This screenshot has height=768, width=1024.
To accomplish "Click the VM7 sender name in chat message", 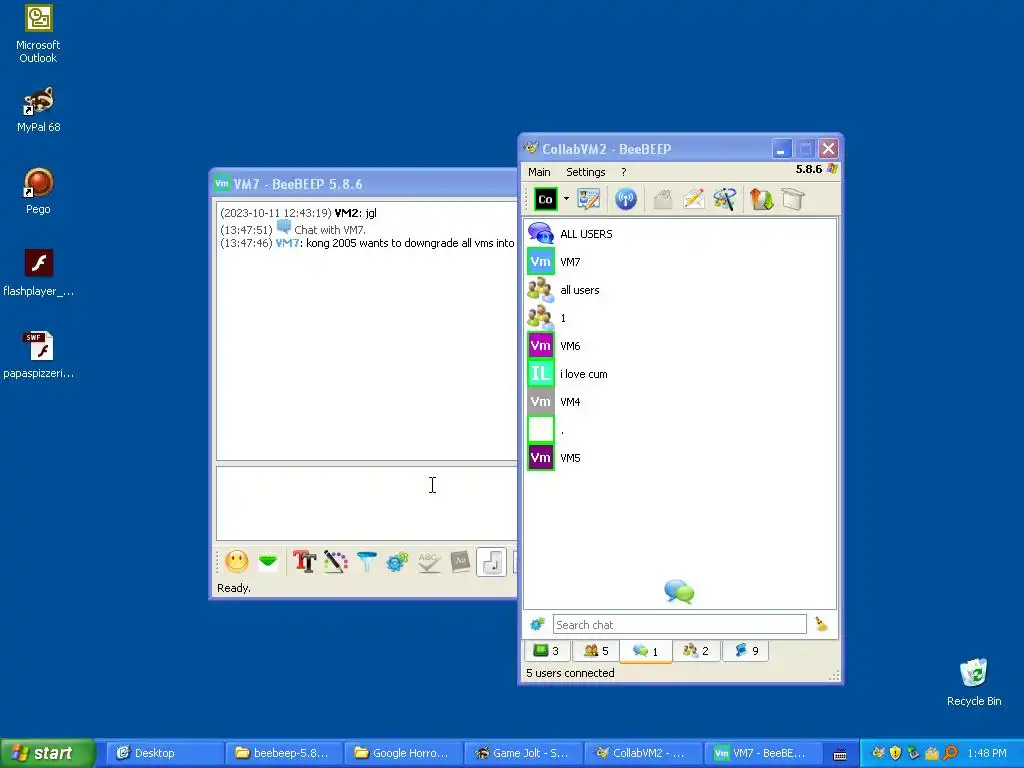I will click(287, 243).
